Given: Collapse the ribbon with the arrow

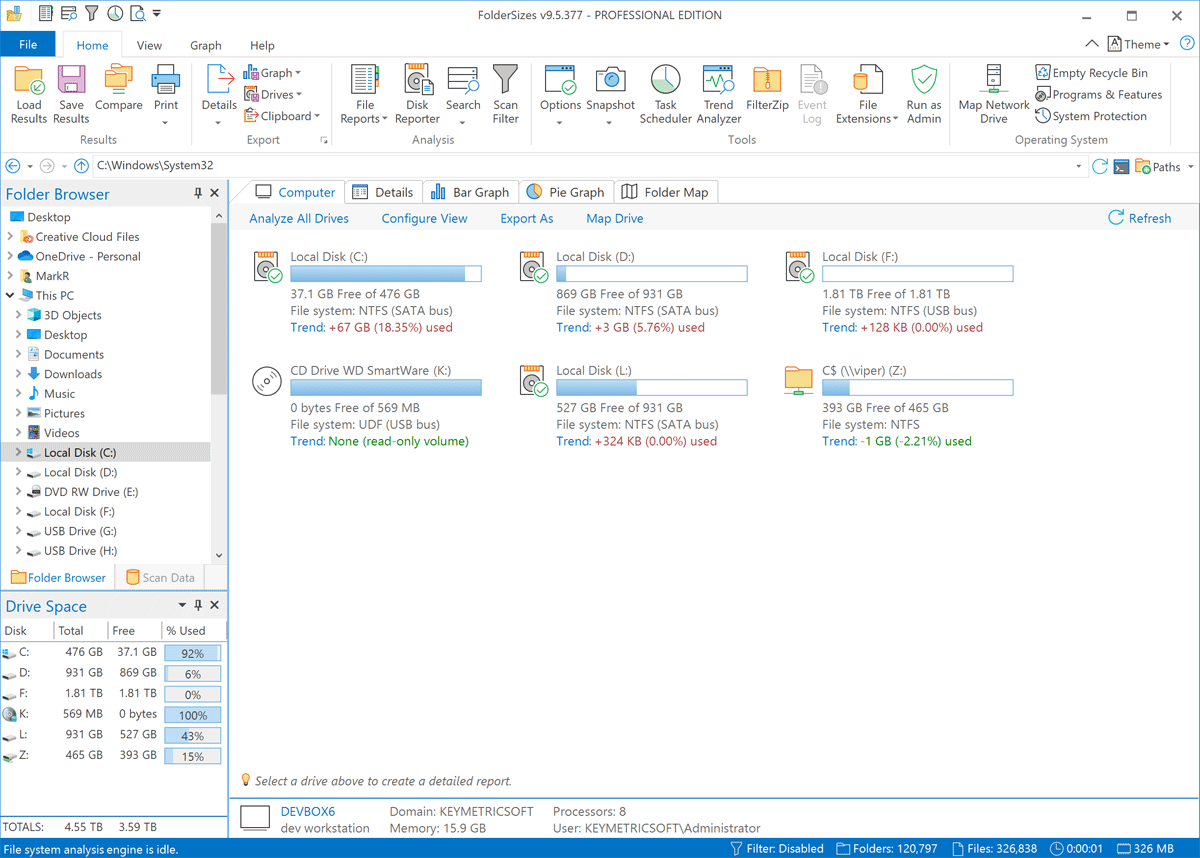Looking at the screenshot, I should click(x=1091, y=44).
